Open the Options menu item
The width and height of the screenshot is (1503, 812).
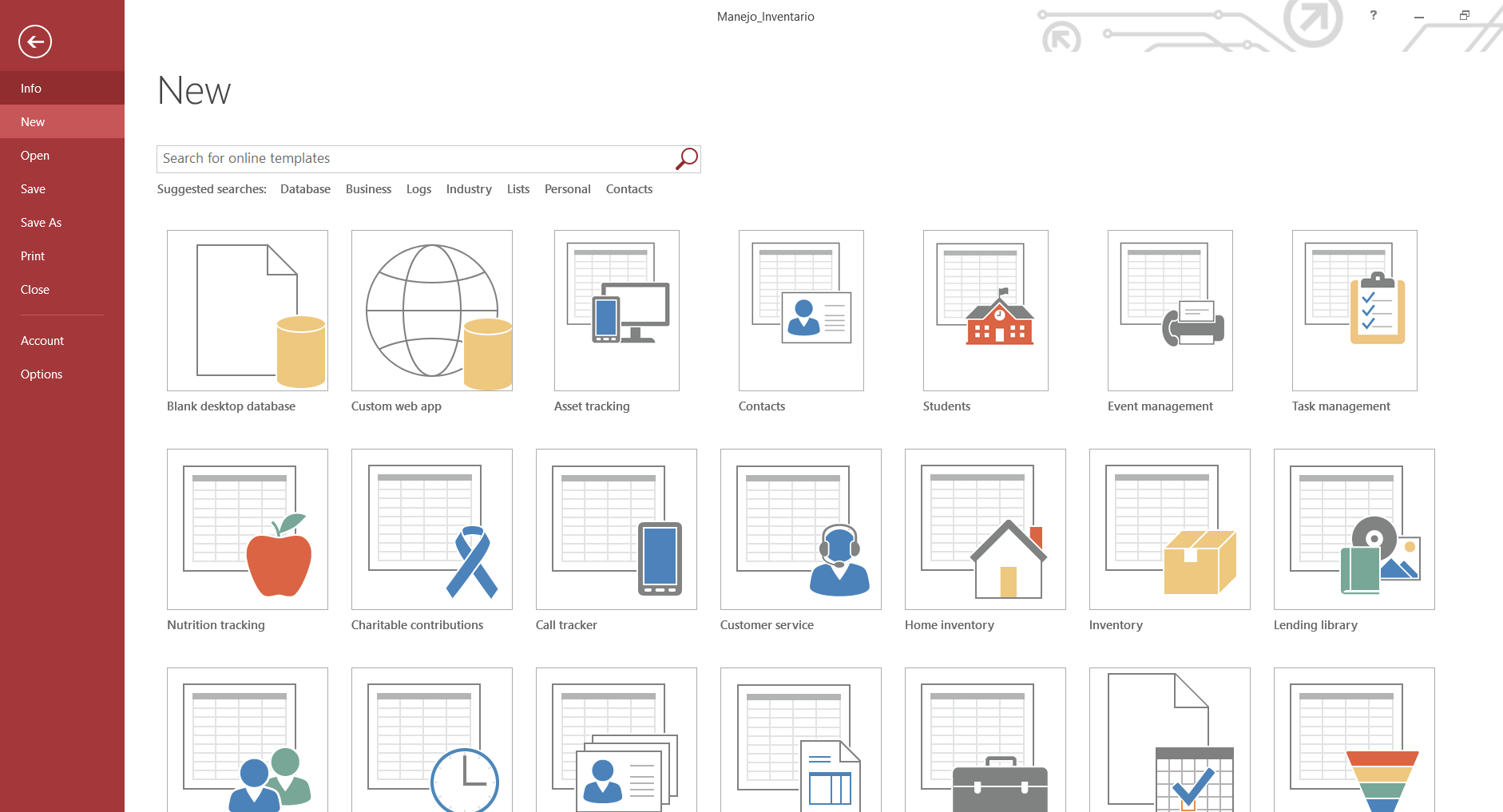click(x=42, y=374)
